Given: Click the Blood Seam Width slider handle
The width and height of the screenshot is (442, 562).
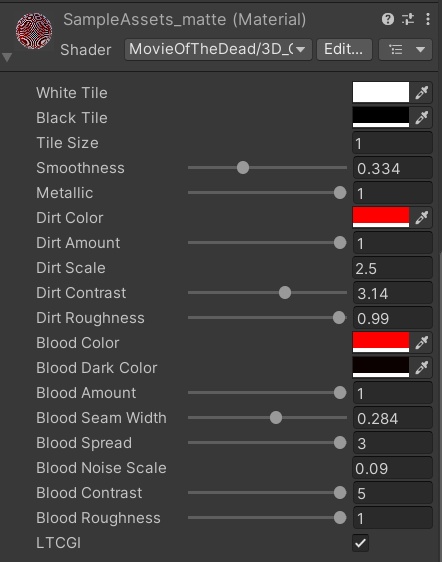Looking at the screenshot, I should [276, 418].
